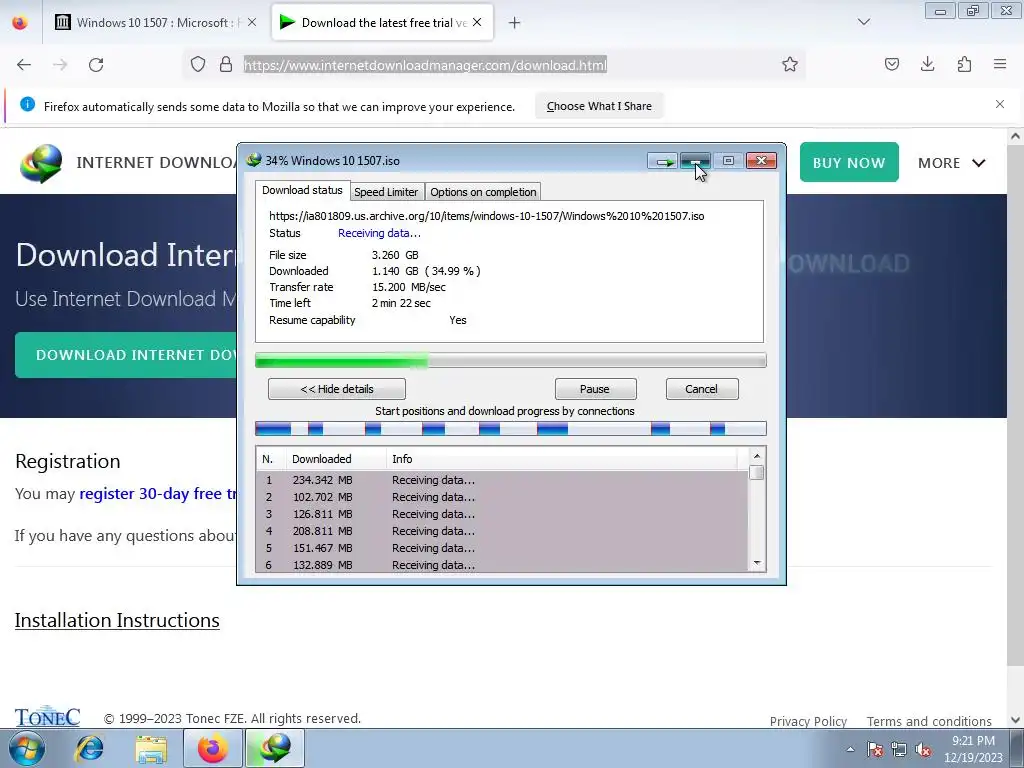
Task: Click the page scrollbar up arrow
Action: (1016, 136)
